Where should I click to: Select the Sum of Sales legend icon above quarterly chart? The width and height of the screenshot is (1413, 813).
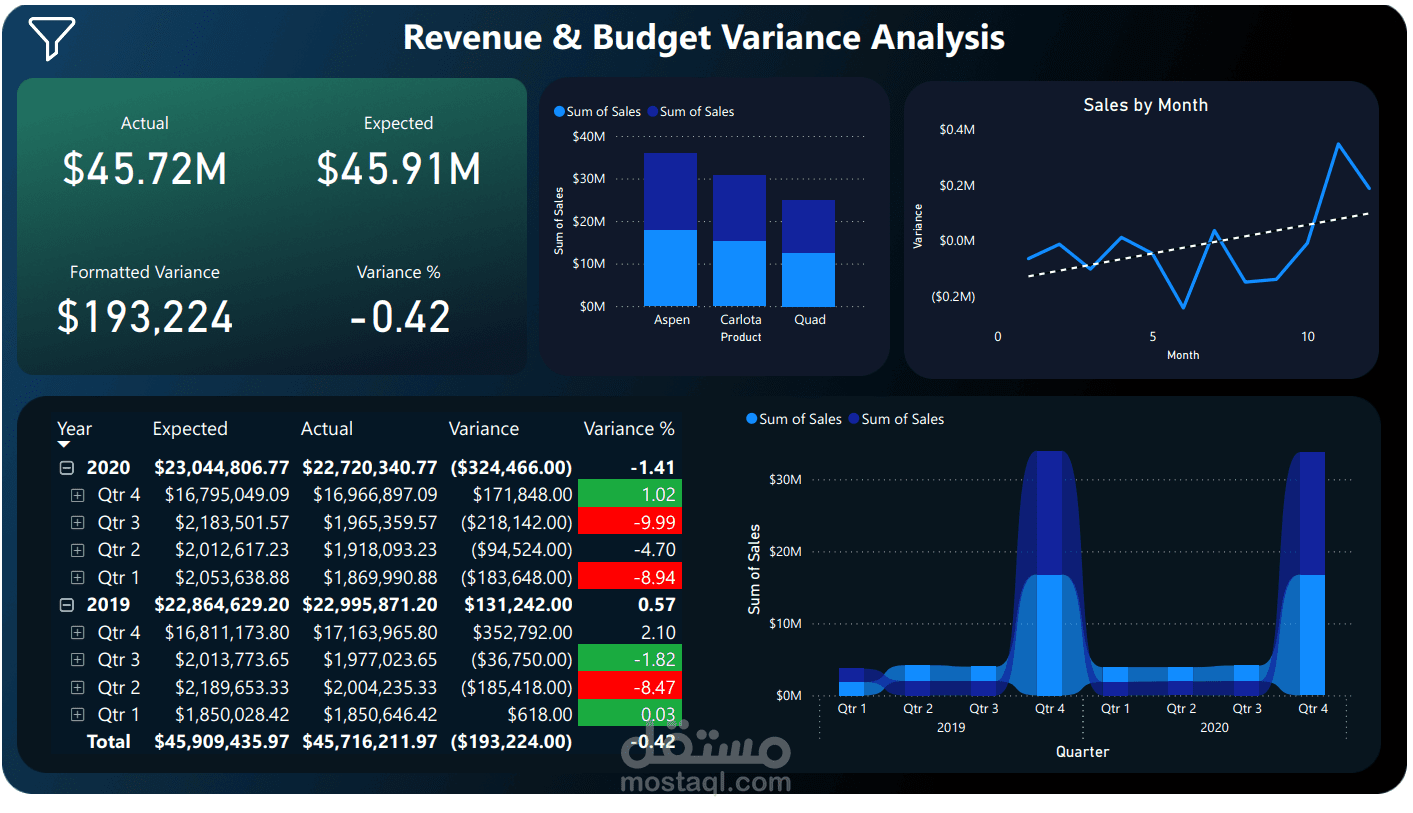click(x=751, y=419)
